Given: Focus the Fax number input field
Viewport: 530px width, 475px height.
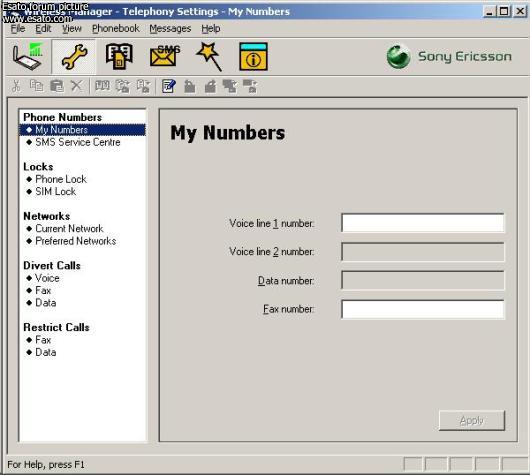Looking at the screenshot, I should (423, 309).
